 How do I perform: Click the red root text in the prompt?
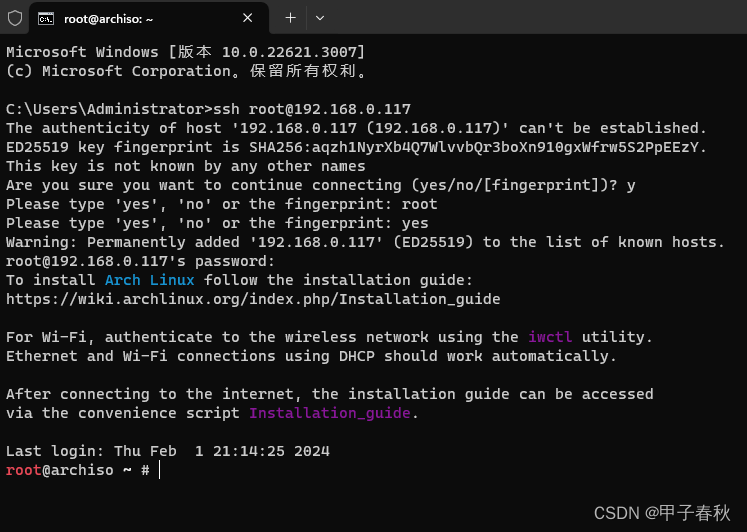click(x=24, y=471)
